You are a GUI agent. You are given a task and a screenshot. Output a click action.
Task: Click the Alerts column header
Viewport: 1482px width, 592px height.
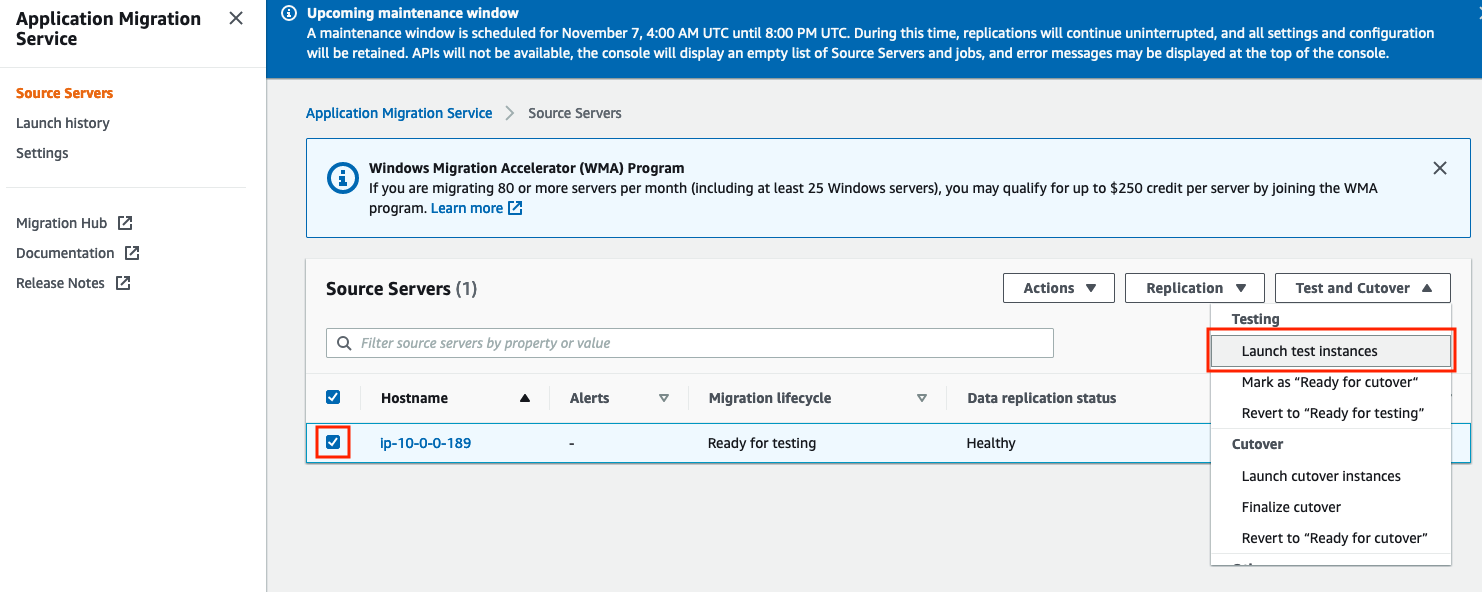[589, 398]
